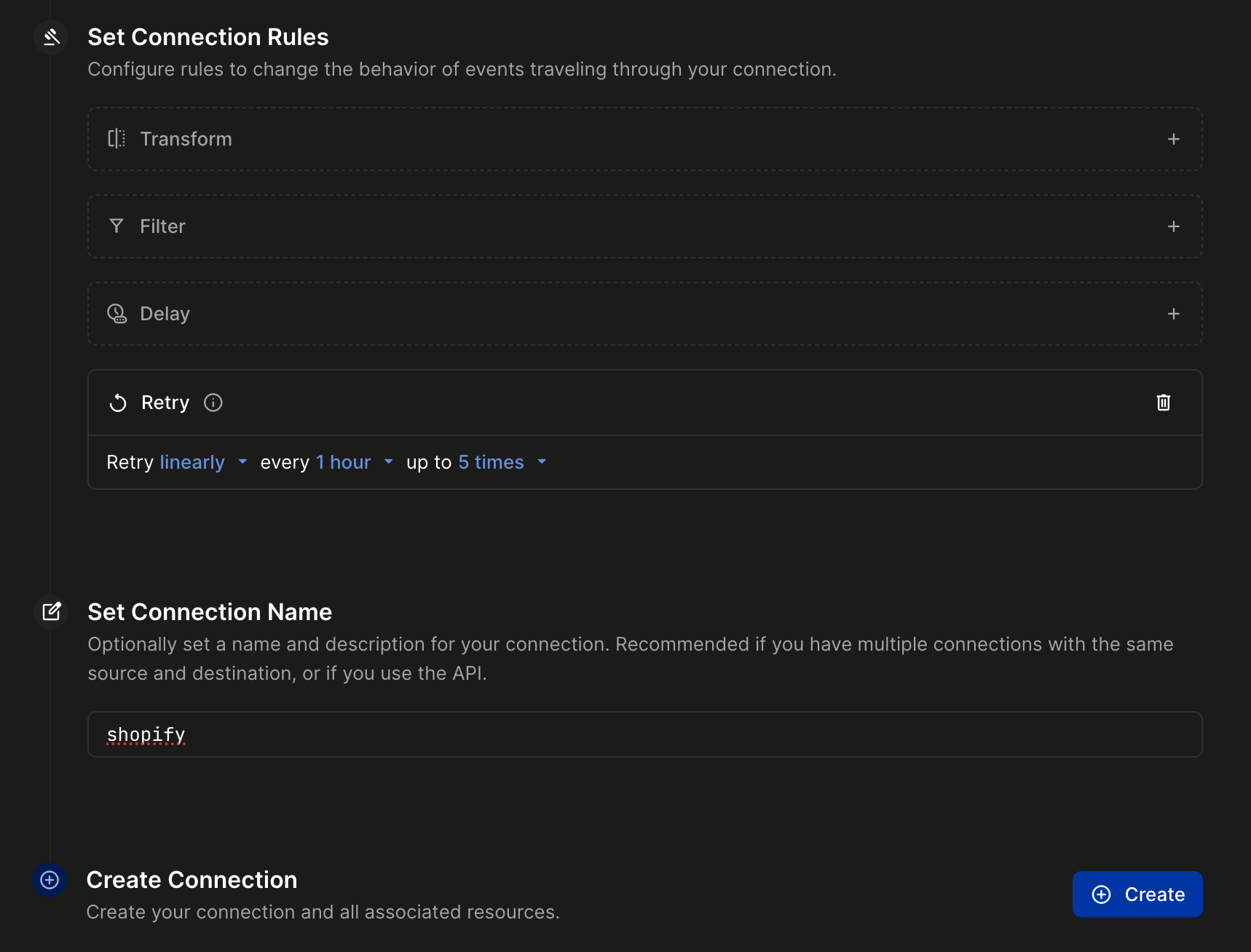Delete the Retry rule via trash icon

1164,402
